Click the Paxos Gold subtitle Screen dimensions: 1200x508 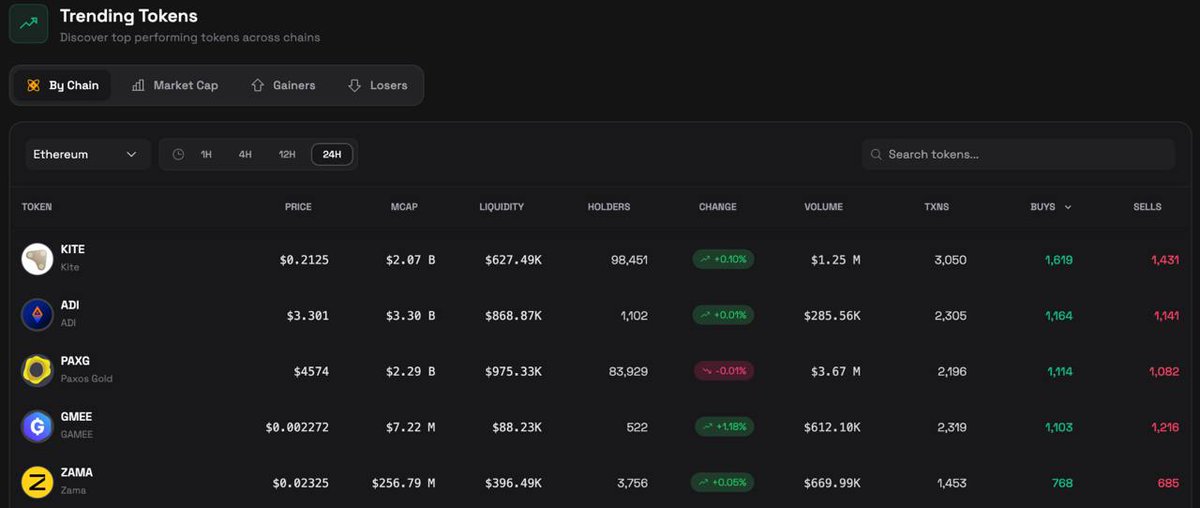tap(86, 379)
